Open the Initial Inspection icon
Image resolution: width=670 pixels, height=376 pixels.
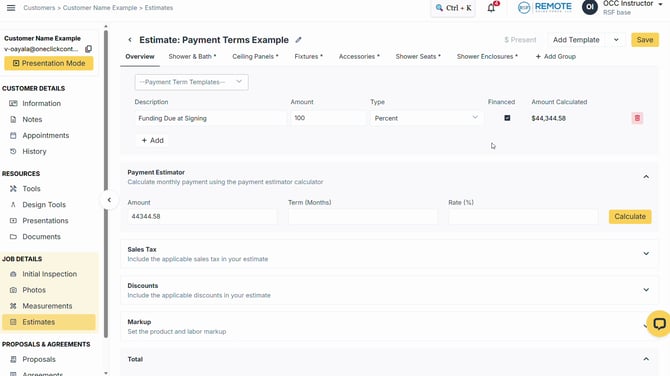click(13, 274)
